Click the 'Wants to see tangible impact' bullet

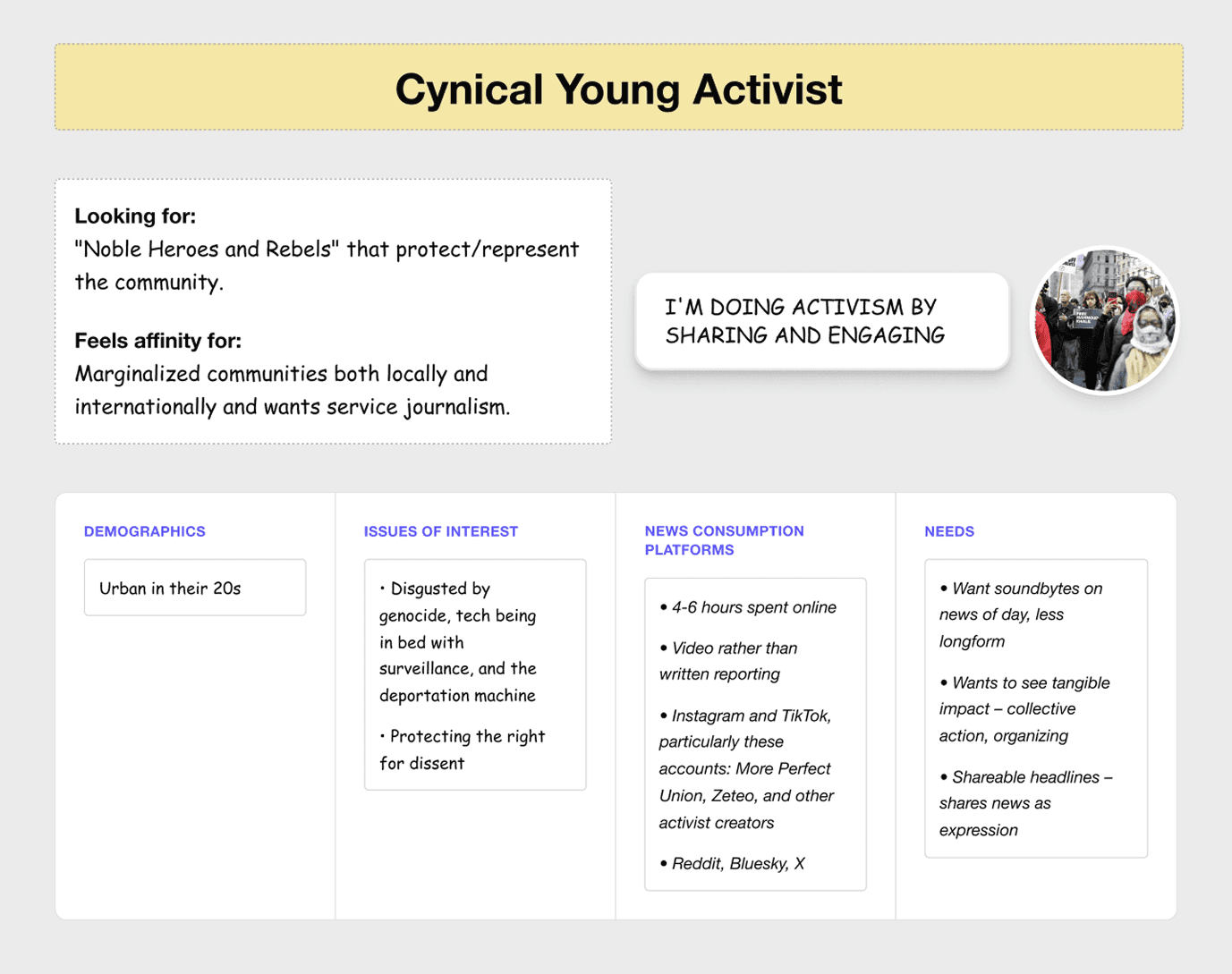click(1024, 709)
